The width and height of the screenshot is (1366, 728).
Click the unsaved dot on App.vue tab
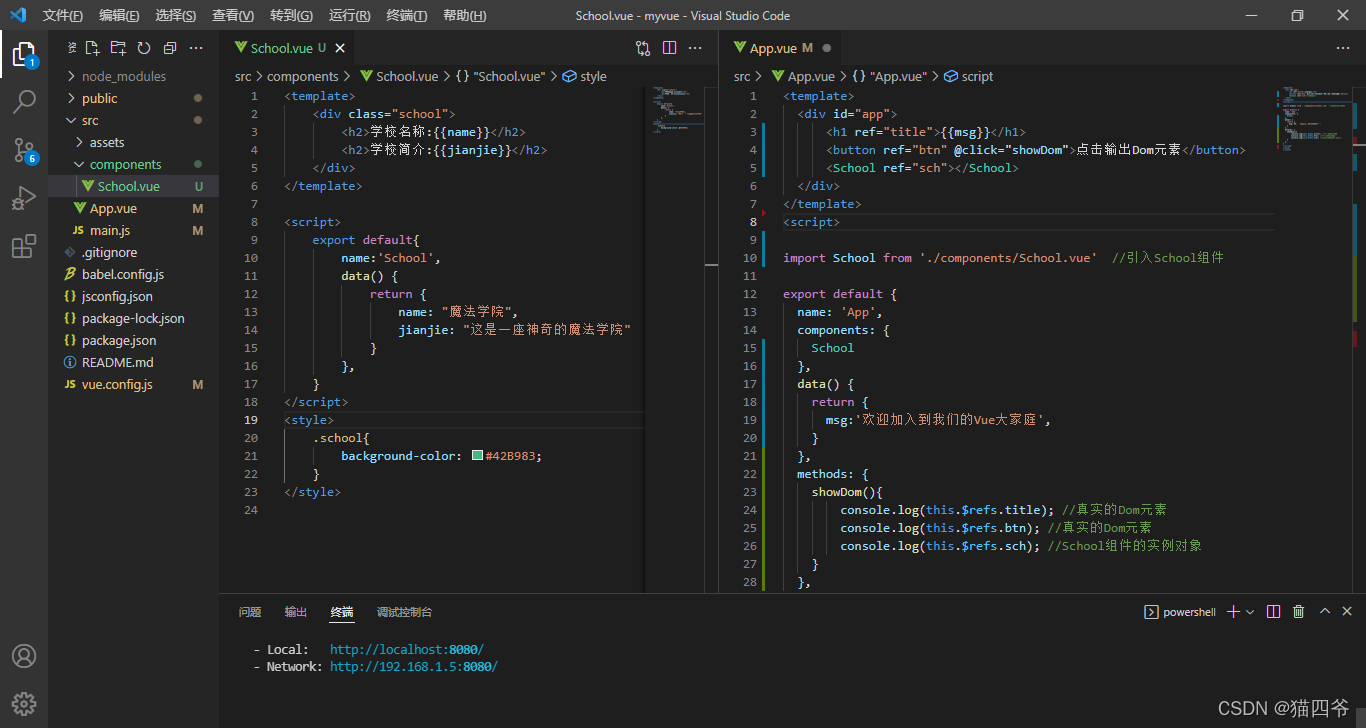(x=827, y=48)
